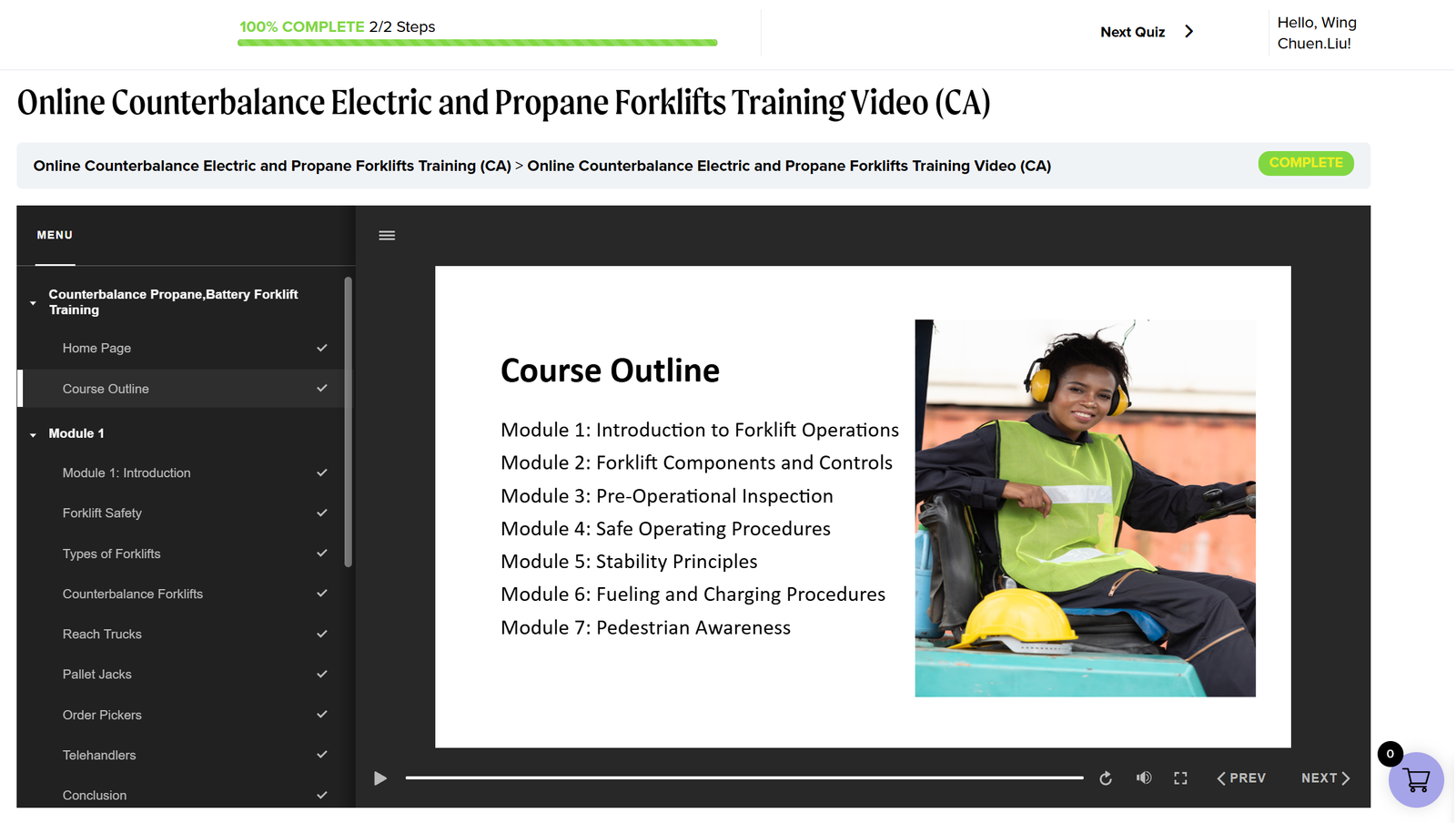Screen dimensions: 1456x823
Task: Go to previous slide with PREV
Action: point(1241,778)
